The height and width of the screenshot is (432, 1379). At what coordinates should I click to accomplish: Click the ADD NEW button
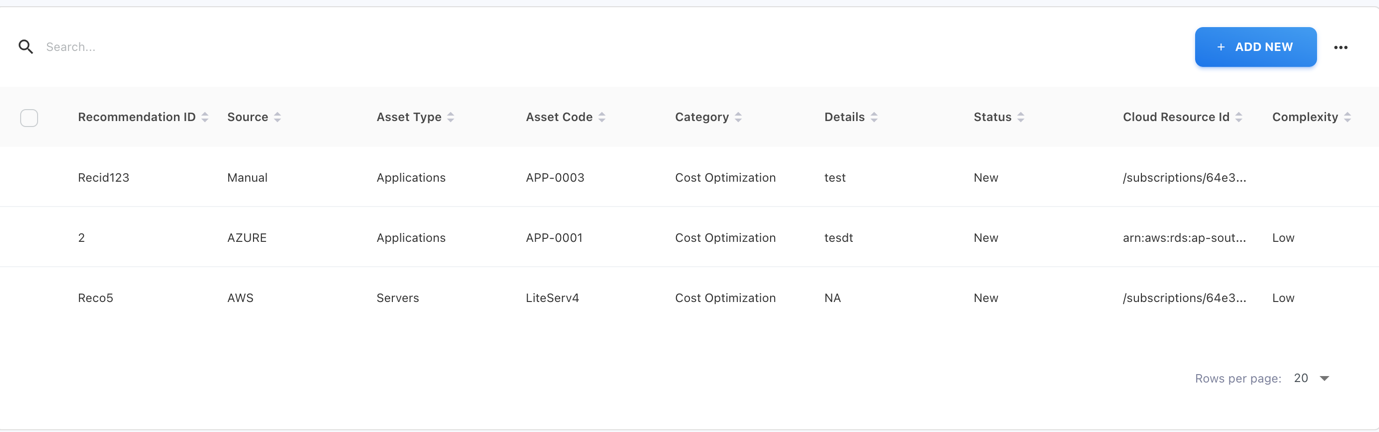(1255, 47)
